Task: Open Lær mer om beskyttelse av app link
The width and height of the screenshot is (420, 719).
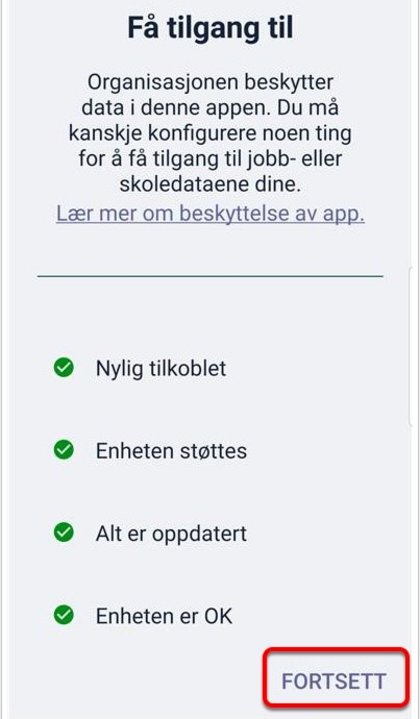Action: 210,213
